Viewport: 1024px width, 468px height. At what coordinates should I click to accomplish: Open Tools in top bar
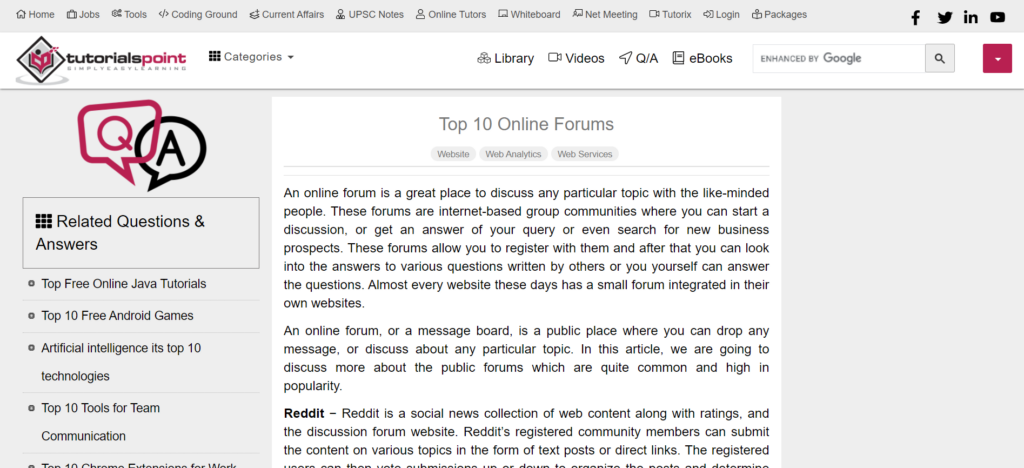click(x=129, y=14)
